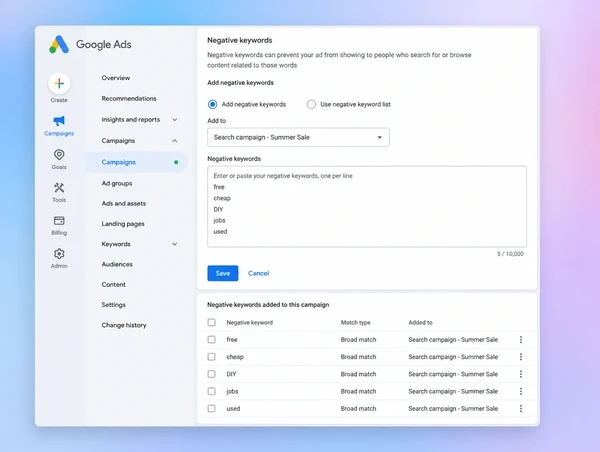The height and width of the screenshot is (452, 600).
Task: Go to Overview in the side menu
Action: pyautogui.click(x=116, y=78)
